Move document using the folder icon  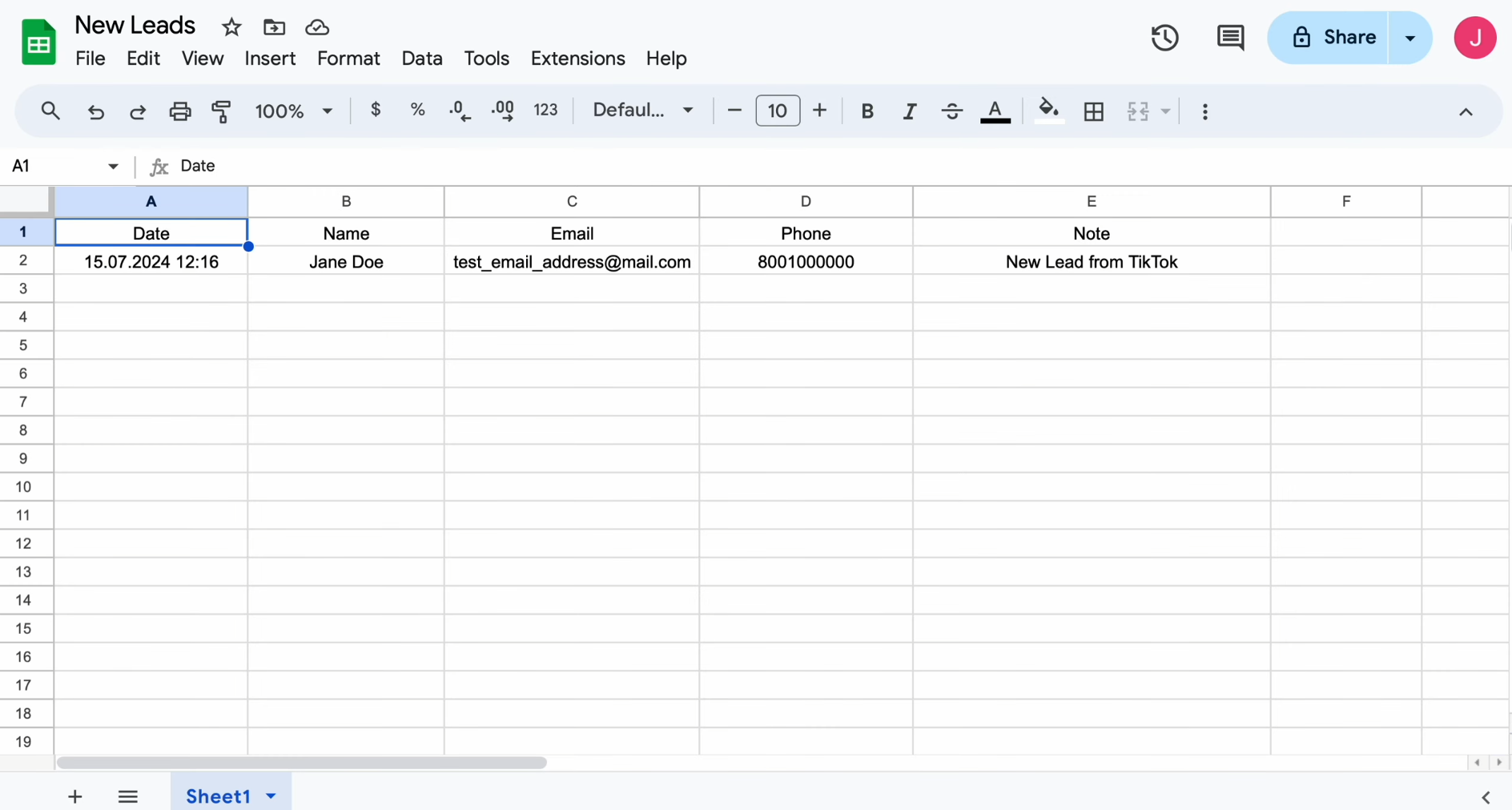click(274, 27)
